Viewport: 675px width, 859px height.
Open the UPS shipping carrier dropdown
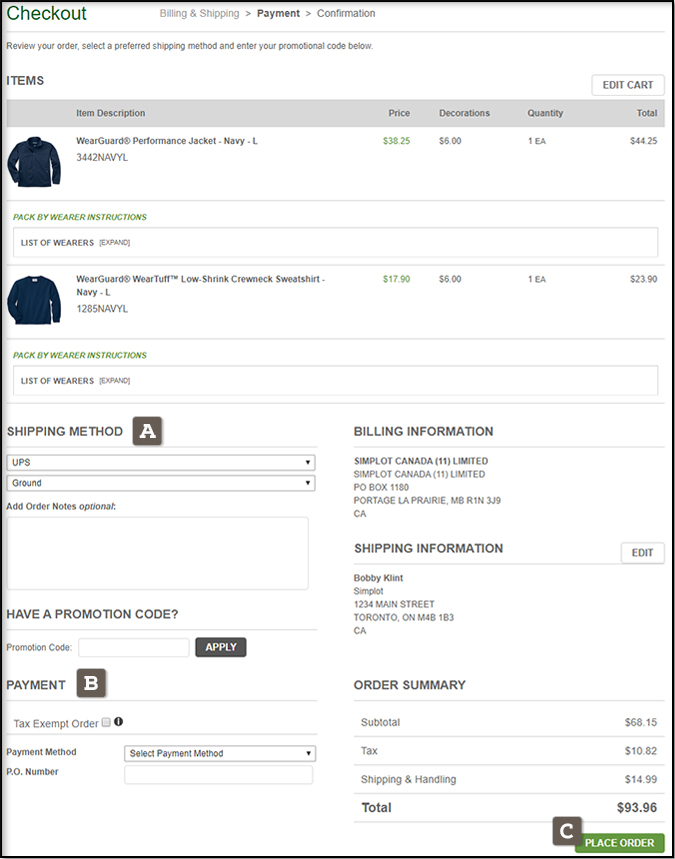[x=160, y=463]
